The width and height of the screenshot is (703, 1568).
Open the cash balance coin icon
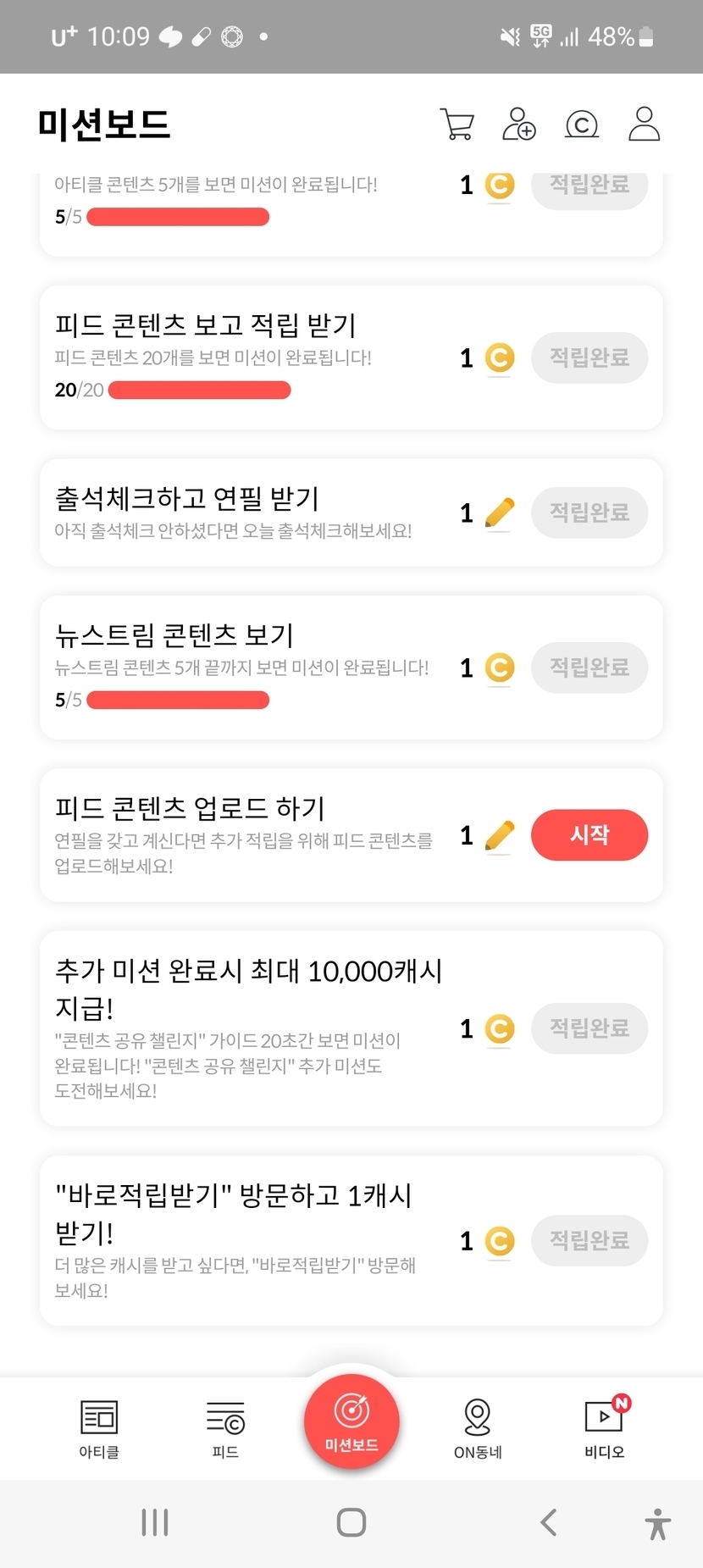[x=582, y=125]
